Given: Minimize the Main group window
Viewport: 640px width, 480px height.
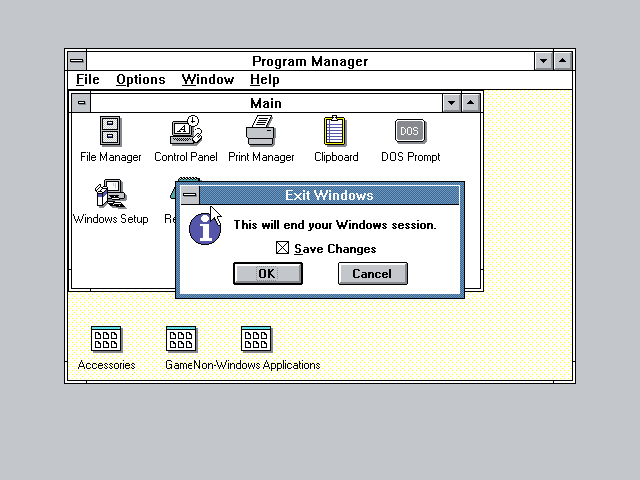Looking at the screenshot, I should click(x=451, y=102).
